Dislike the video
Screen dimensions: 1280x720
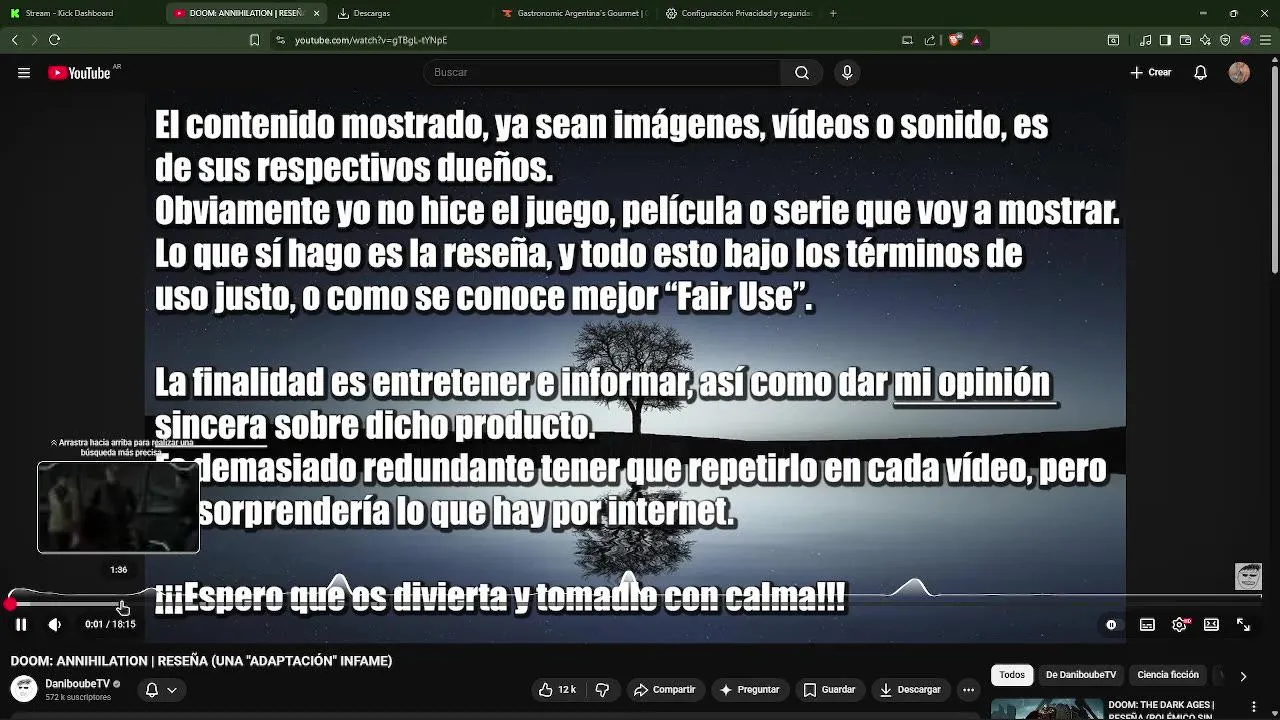(x=602, y=689)
